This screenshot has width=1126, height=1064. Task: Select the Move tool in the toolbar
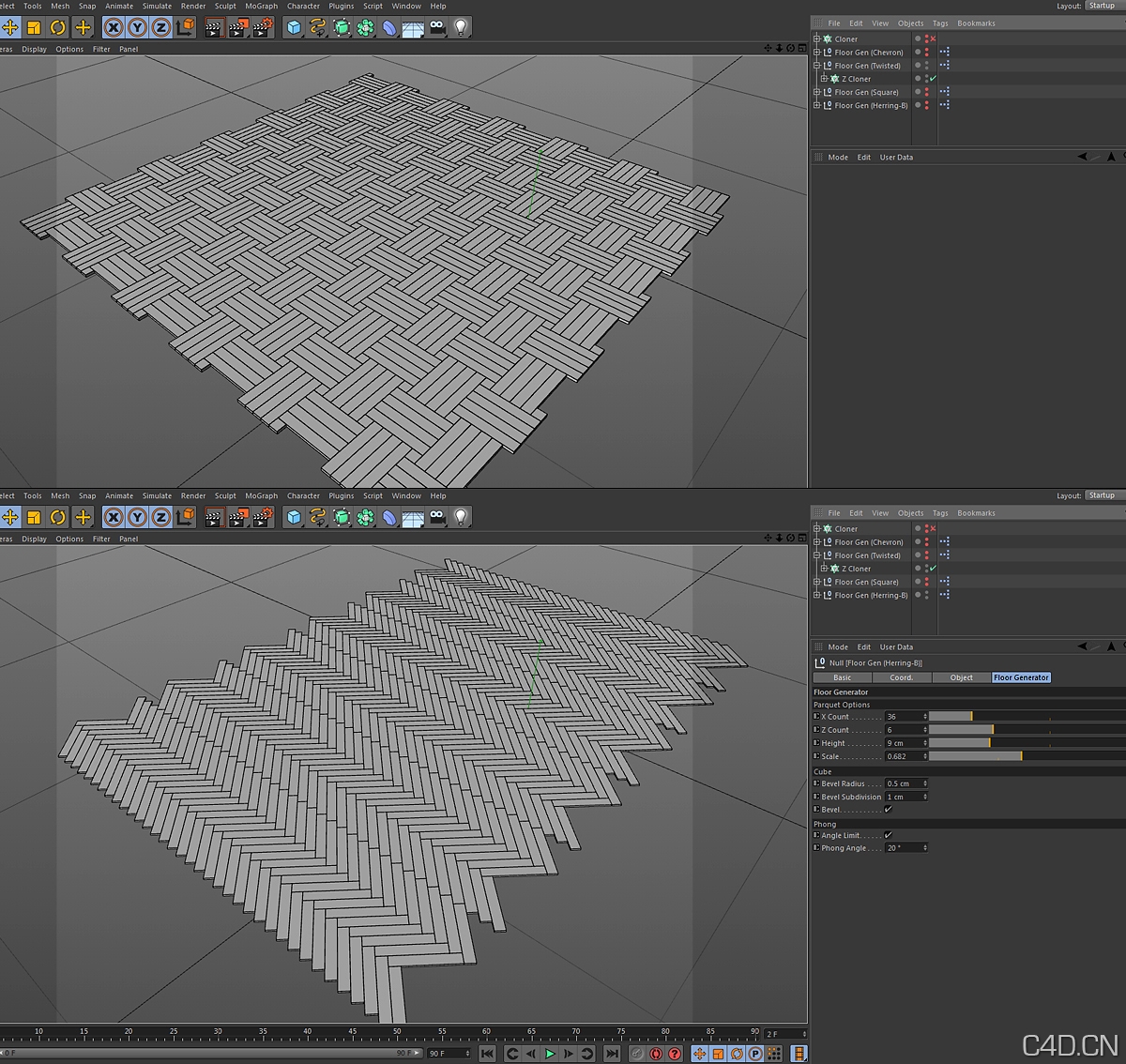(x=11, y=27)
